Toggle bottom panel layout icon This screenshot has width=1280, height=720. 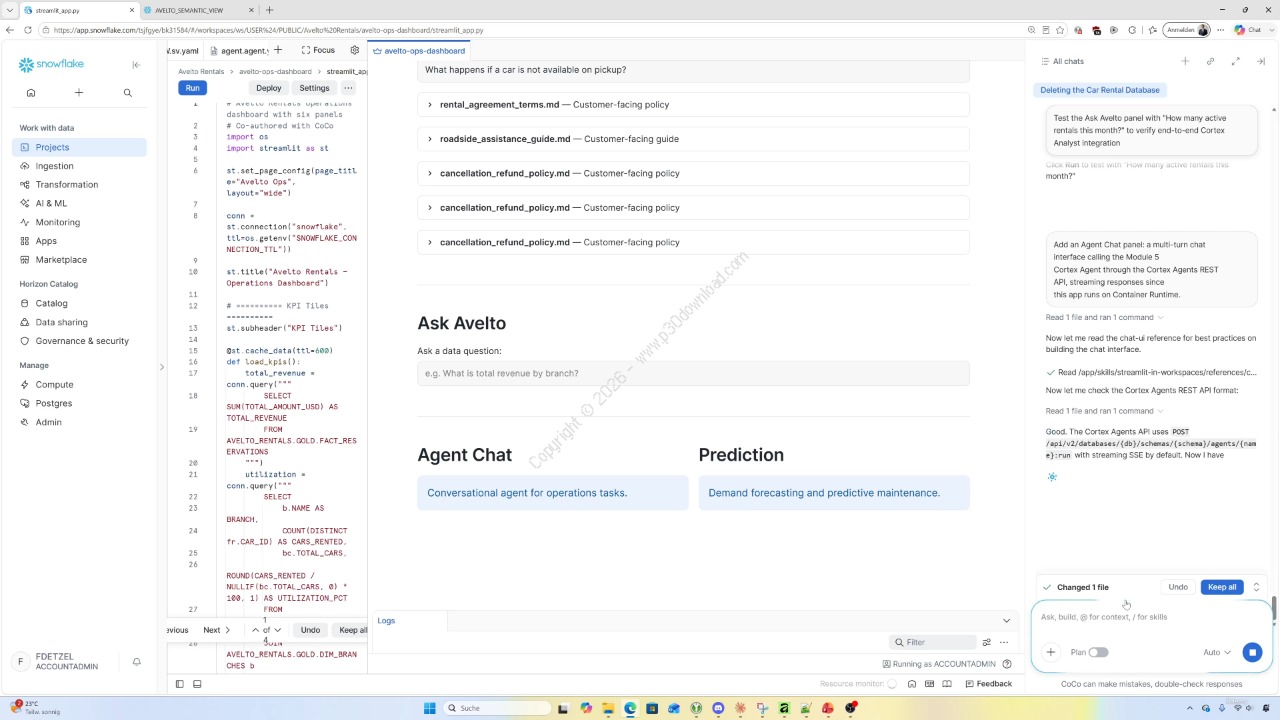click(197, 684)
